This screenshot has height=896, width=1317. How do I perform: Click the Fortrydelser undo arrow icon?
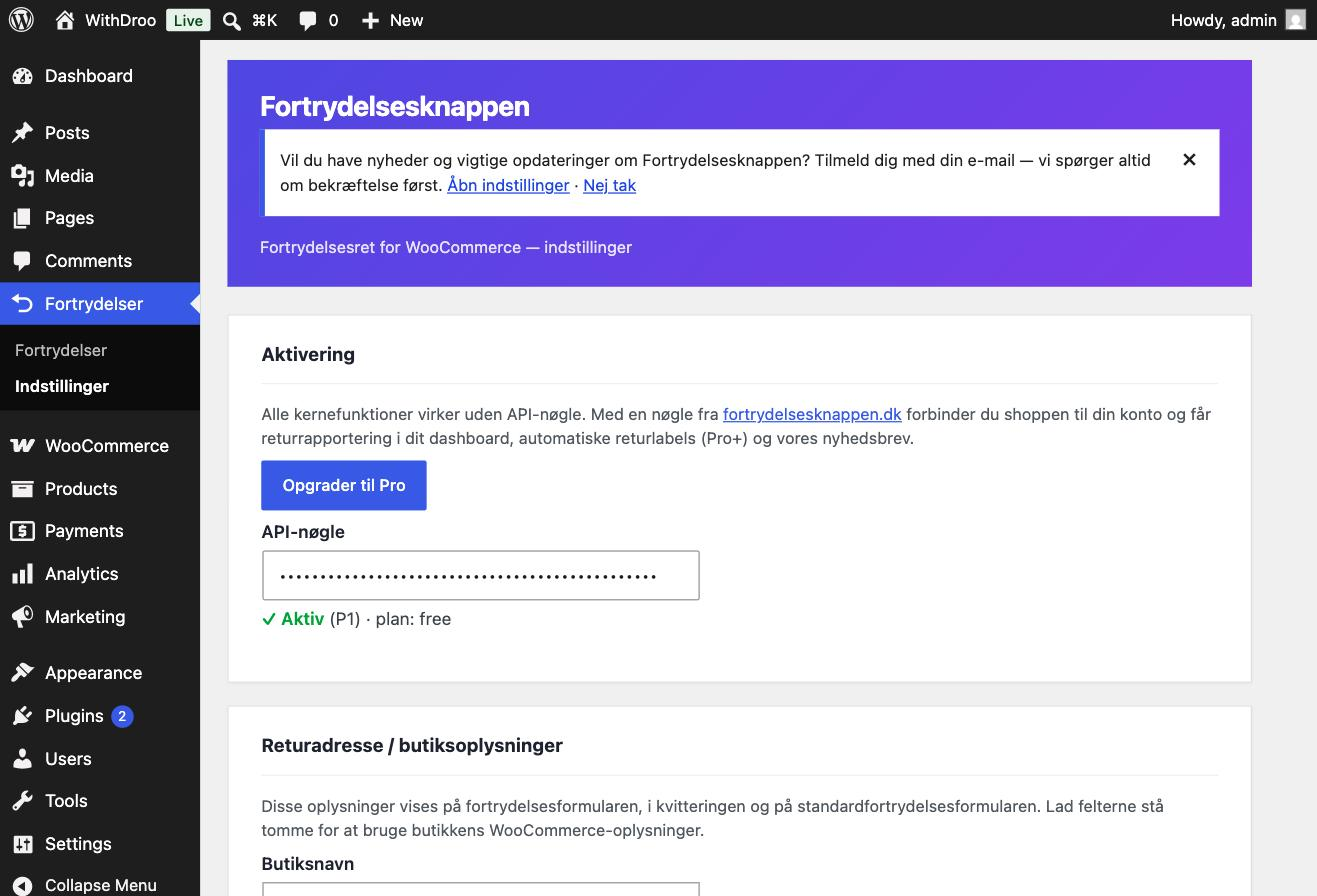[22, 304]
